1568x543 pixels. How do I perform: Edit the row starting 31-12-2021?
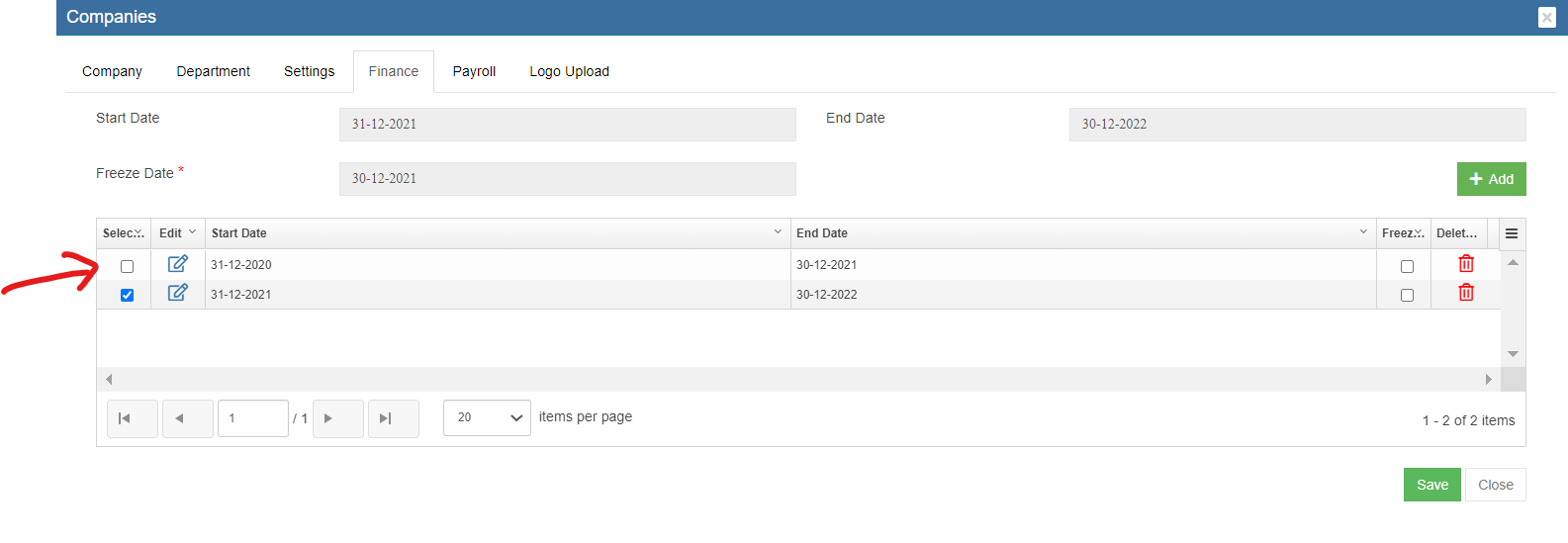tap(177, 293)
